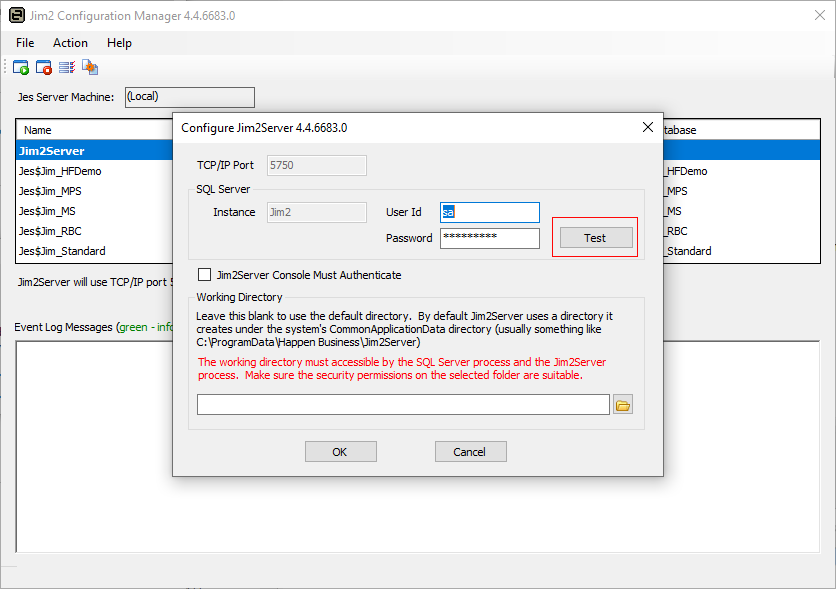836x589 pixels.
Task: Select the Jes$Jim_Standard row
Action: coord(95,251)
